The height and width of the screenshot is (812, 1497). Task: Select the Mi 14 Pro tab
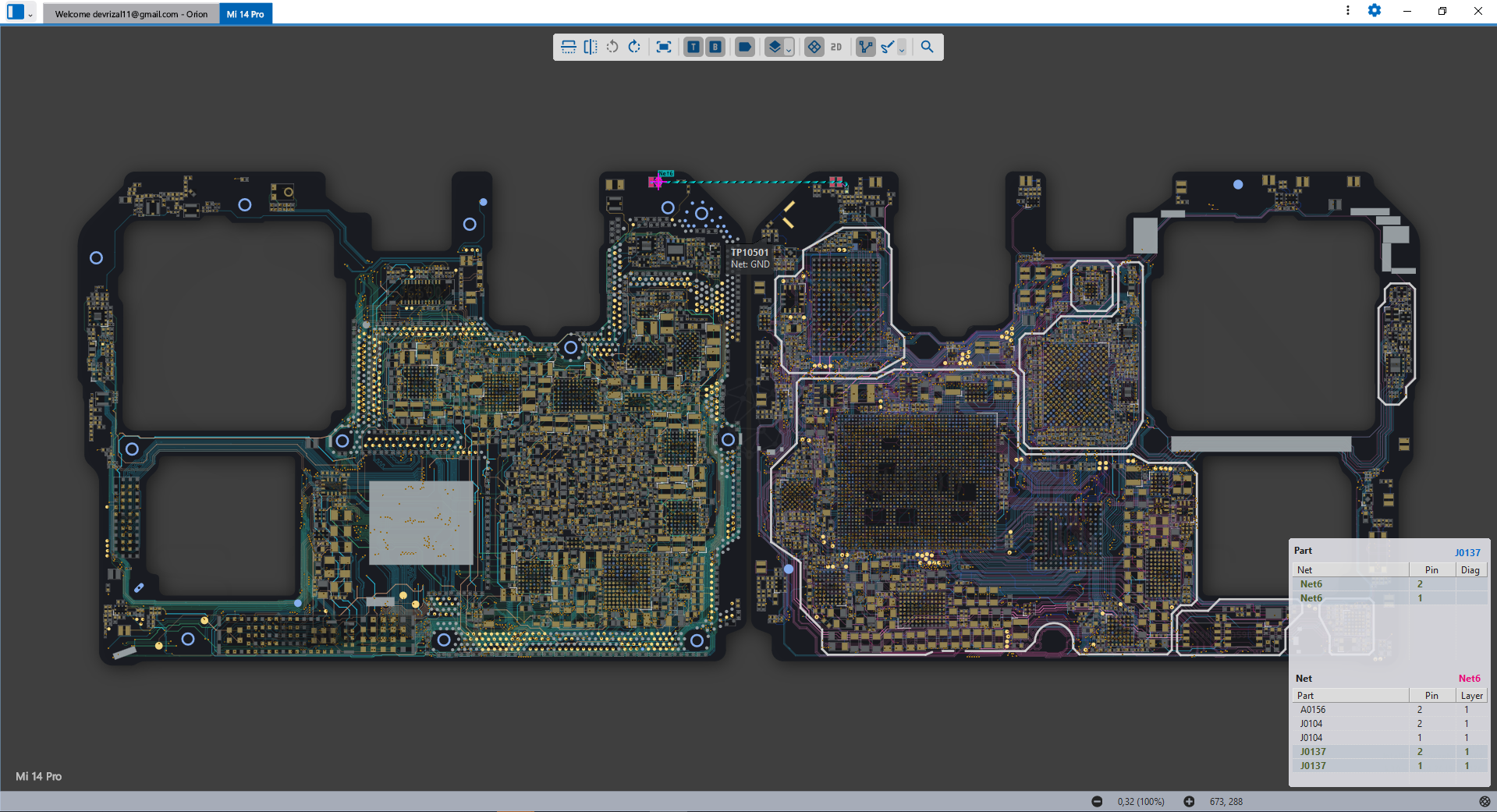(246, 14)
